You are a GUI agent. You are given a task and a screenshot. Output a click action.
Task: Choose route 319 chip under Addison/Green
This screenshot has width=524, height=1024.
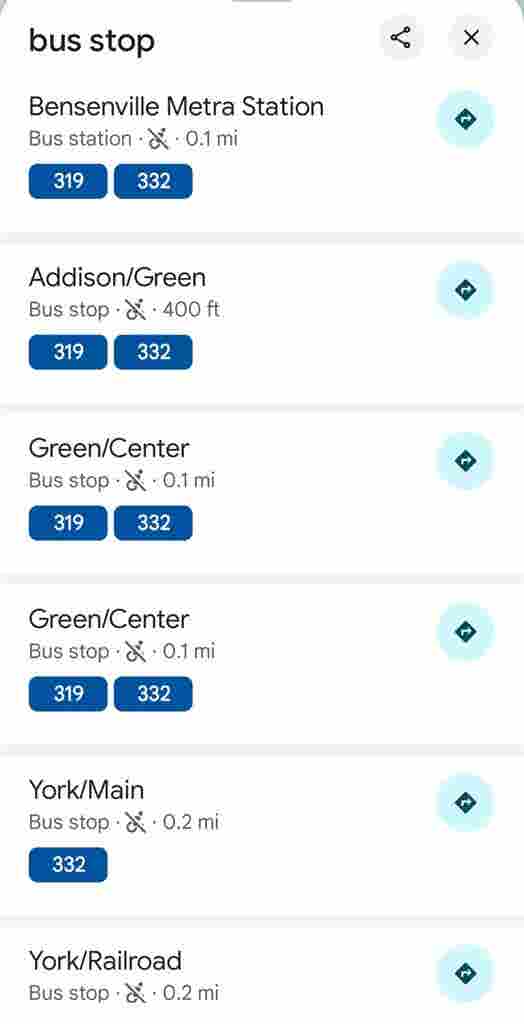68,352
